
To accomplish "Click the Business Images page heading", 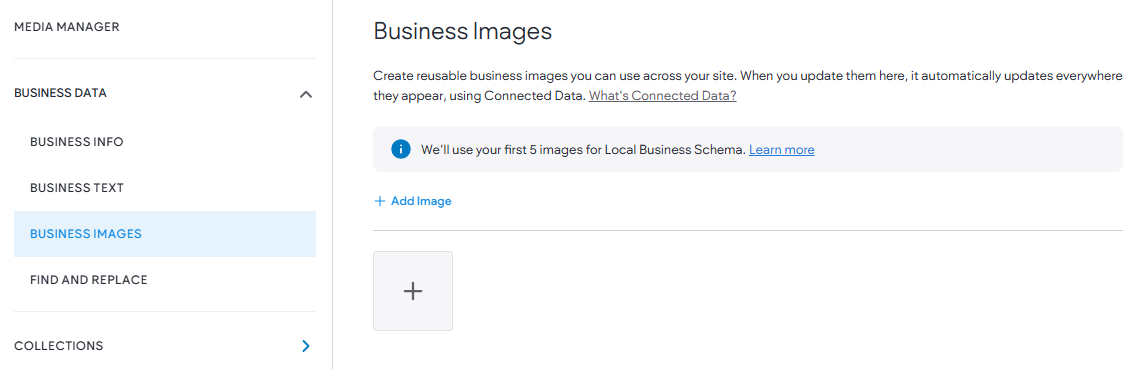I will pos(462,31).
